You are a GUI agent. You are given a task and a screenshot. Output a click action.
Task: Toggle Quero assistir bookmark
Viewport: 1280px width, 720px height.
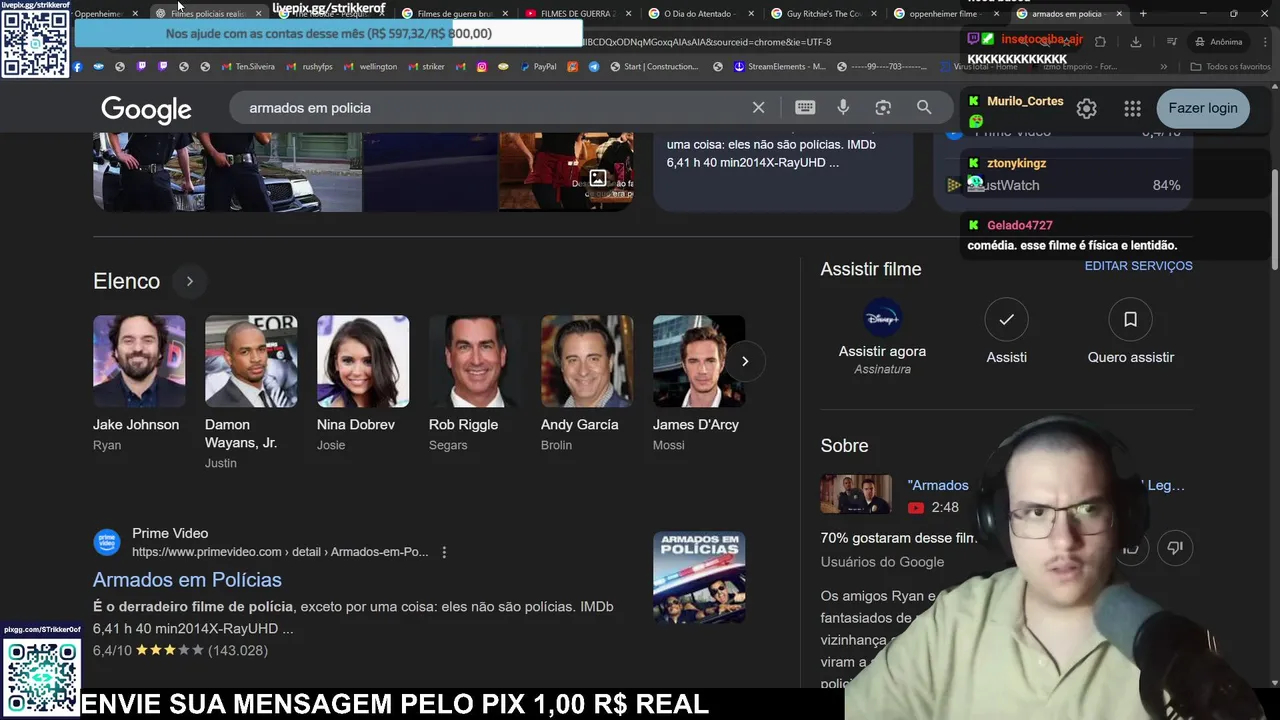1130,319
